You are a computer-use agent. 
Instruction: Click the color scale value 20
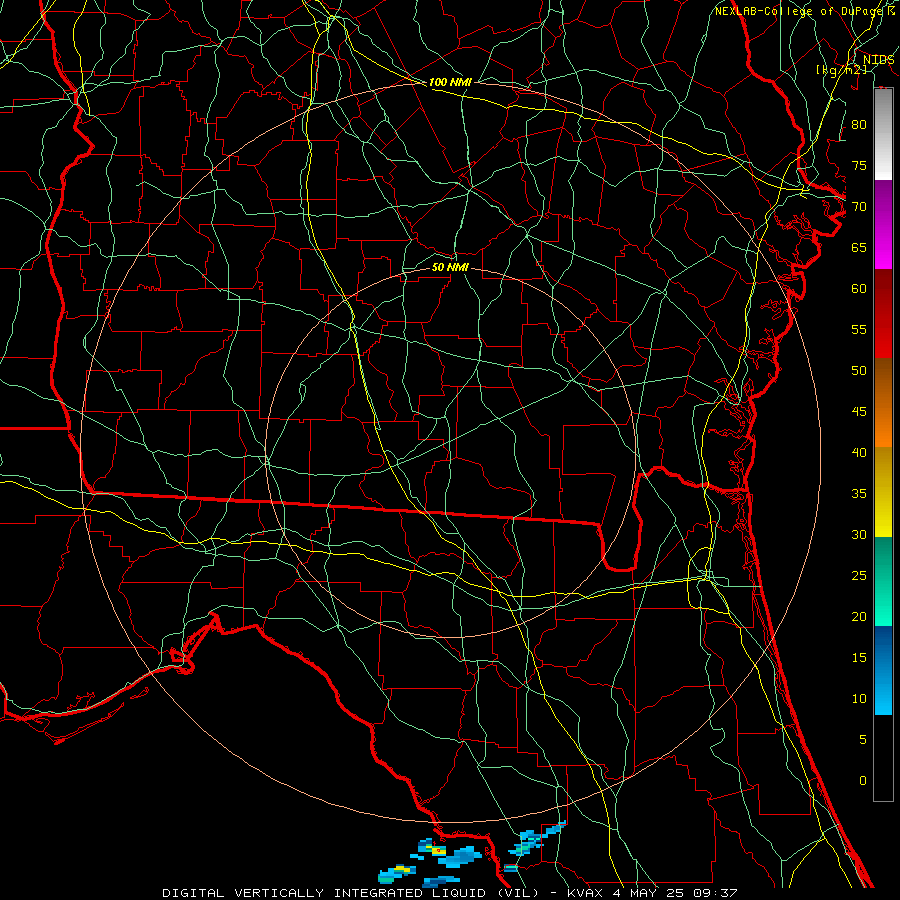pyautogui.click(x=859, y=616)
